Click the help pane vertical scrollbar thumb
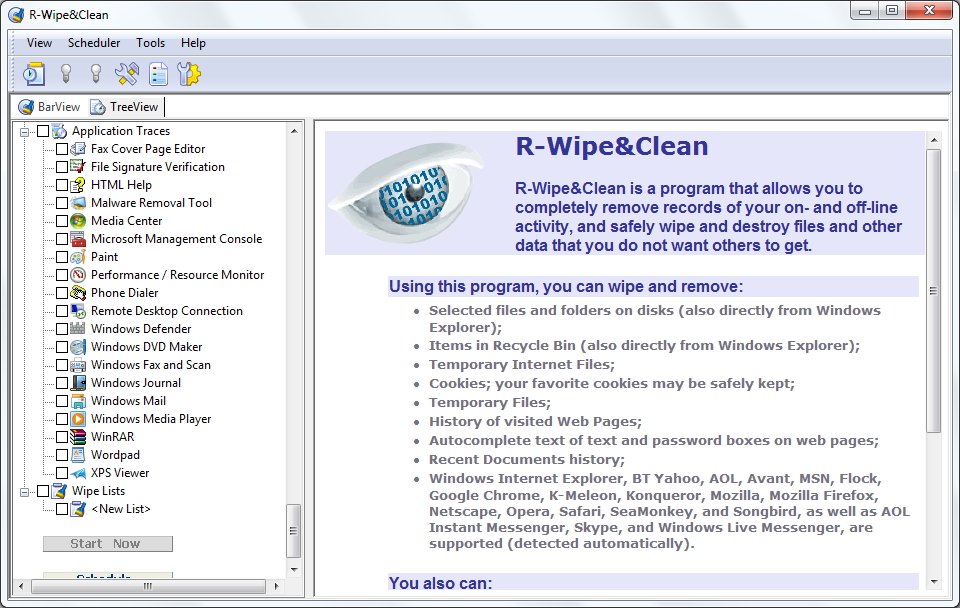 click(933, 290)
